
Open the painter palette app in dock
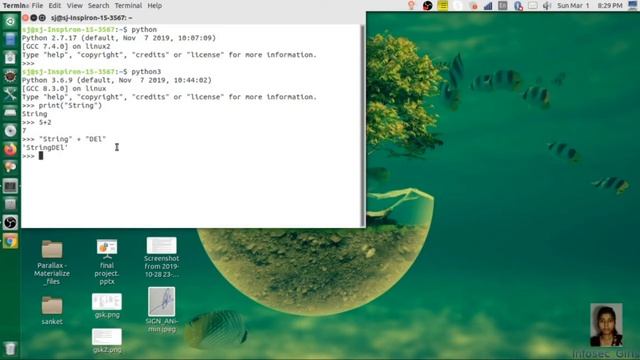point(10,167)
